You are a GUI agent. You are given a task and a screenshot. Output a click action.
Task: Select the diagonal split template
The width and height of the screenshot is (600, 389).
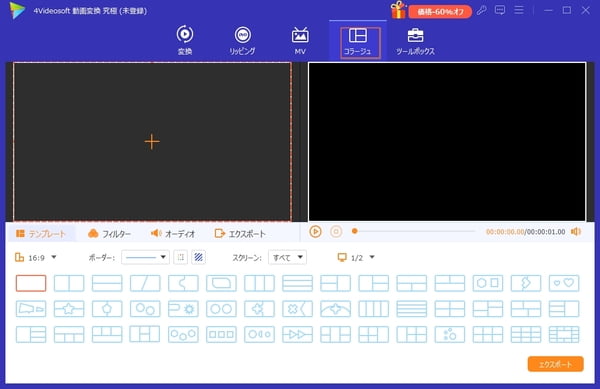point(145,283)
